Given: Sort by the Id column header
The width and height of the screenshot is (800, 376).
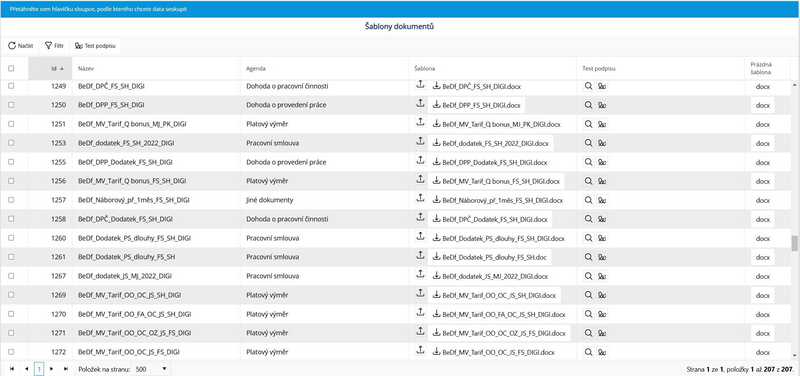Looking at the screenshot, I should (x=50, y=68).
